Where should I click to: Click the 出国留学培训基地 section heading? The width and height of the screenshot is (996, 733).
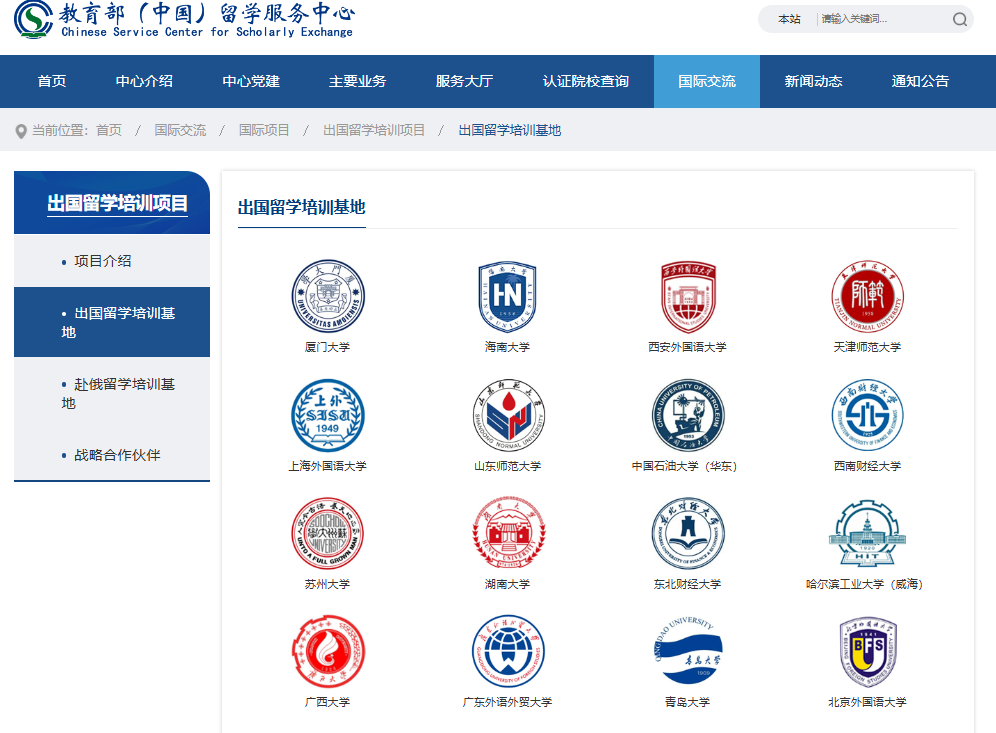tap(302, 207)
